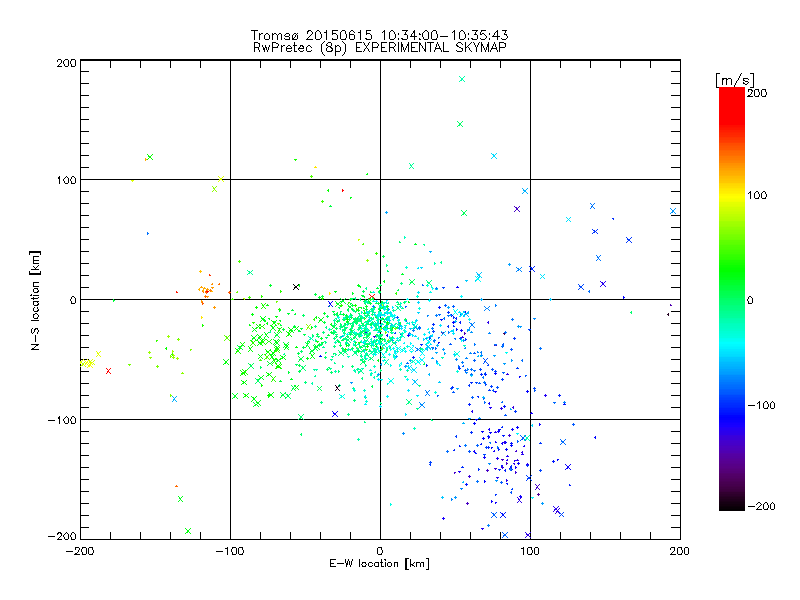The image size is (800, 600).
Task: Click the plot title 'Tromsø 20150615 10:34:00-10:35:43'
Action: point(379,35)
